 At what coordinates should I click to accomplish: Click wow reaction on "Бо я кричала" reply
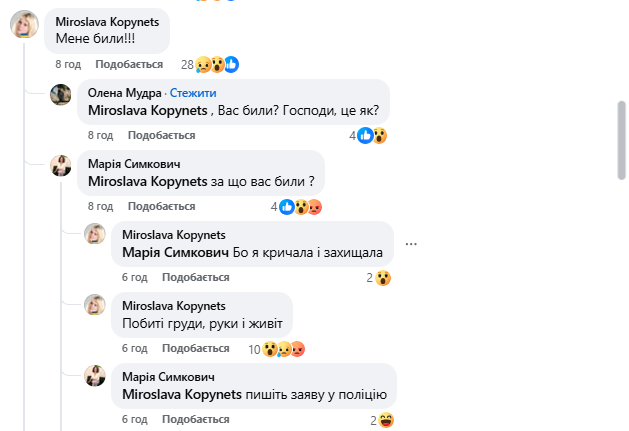(x=383, y=277)
